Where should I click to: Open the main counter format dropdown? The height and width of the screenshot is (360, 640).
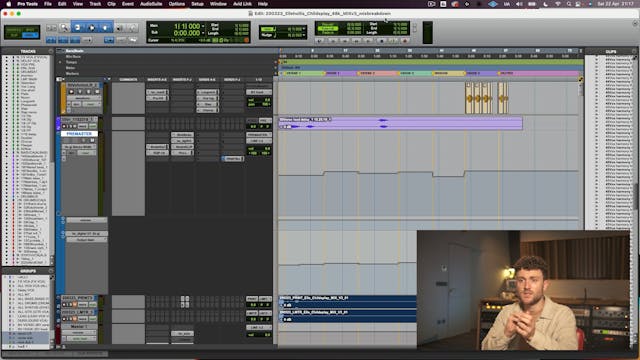point(203,27)
